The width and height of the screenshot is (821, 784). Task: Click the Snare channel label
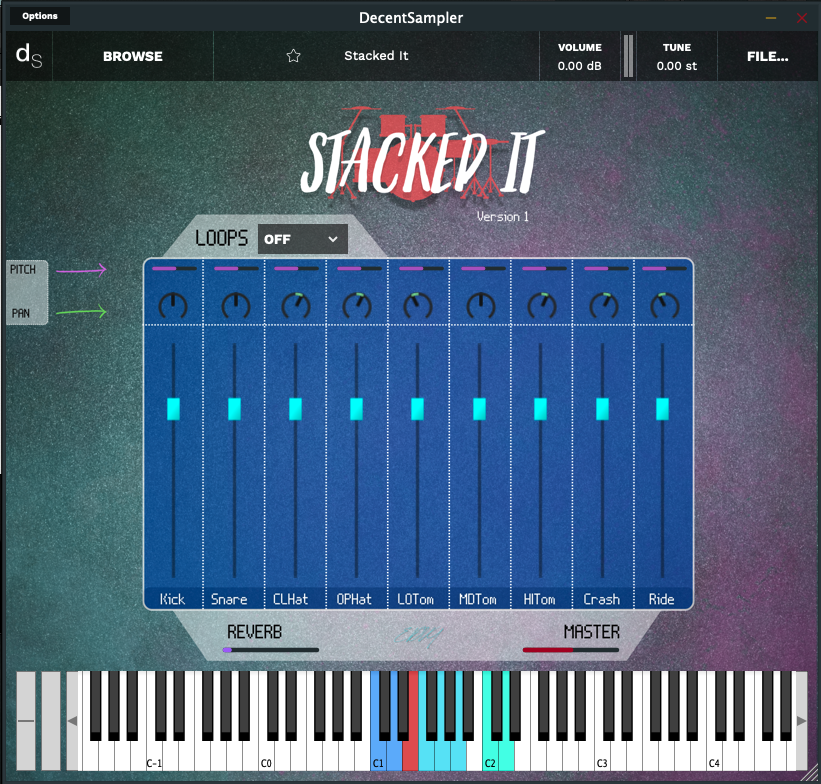[229, 599]
